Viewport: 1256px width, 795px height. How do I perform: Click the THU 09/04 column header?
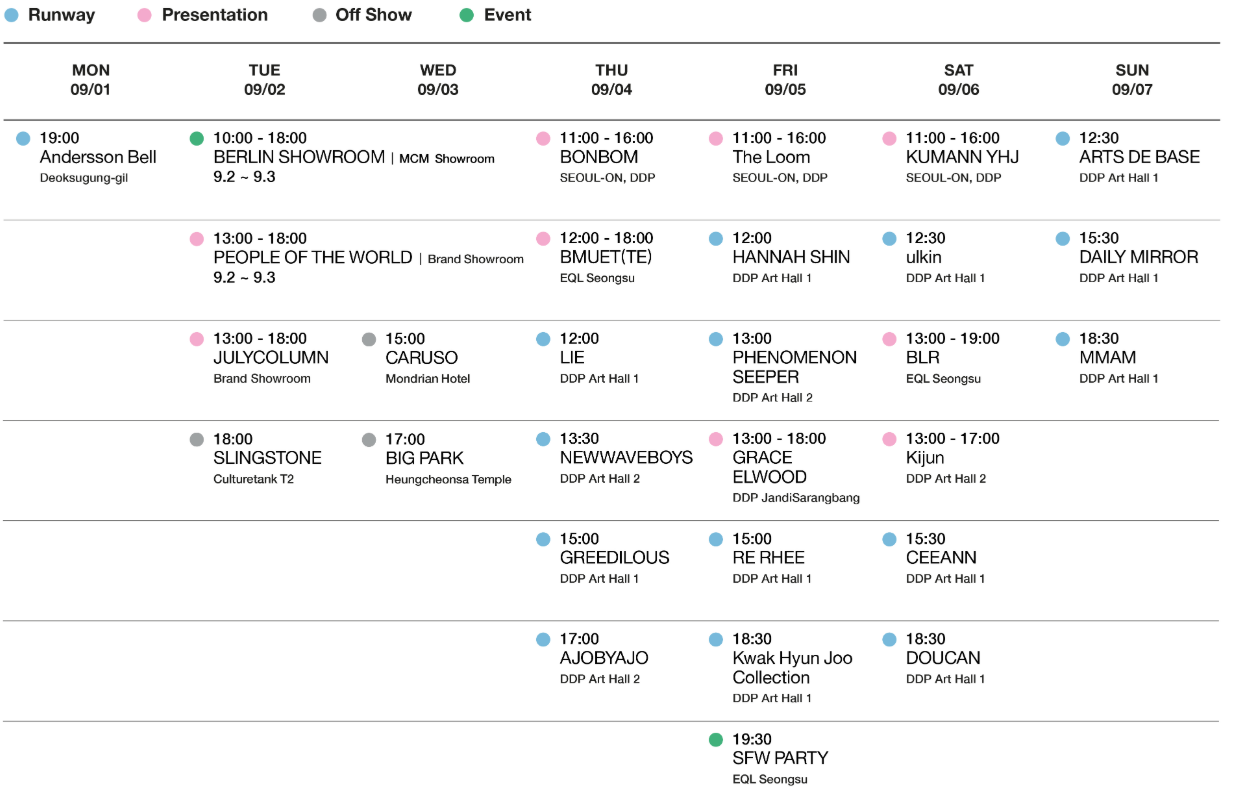point(612,80)
